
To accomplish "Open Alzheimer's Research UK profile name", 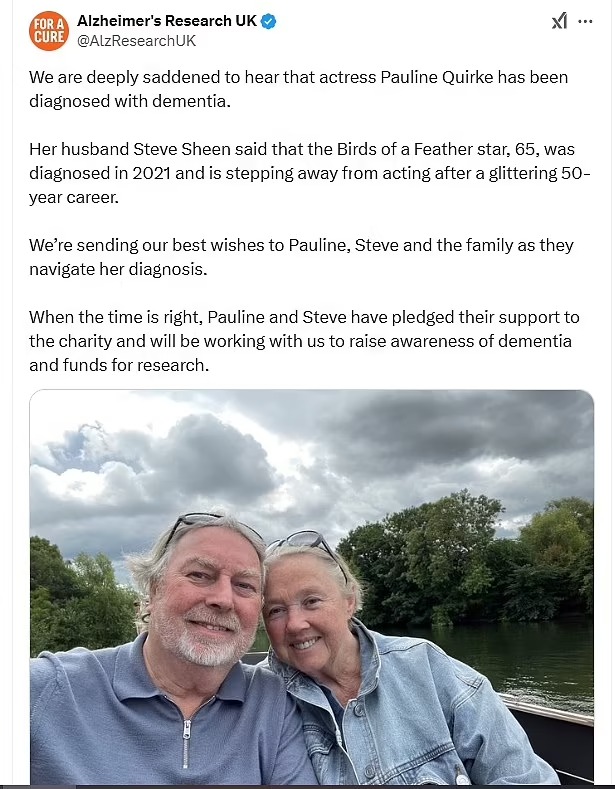I will [167, 21].
